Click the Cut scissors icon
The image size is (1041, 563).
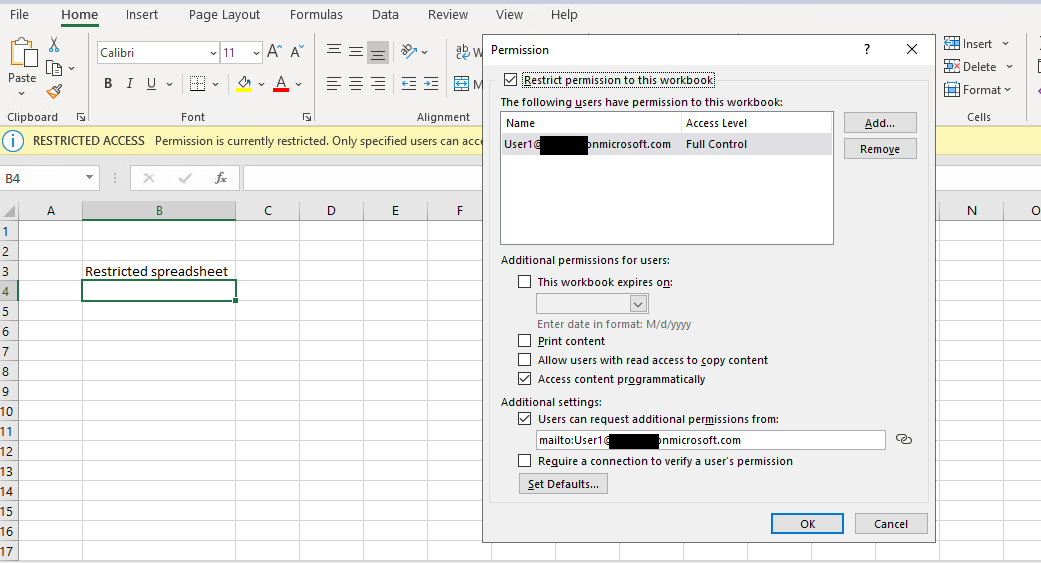(54, 44)
